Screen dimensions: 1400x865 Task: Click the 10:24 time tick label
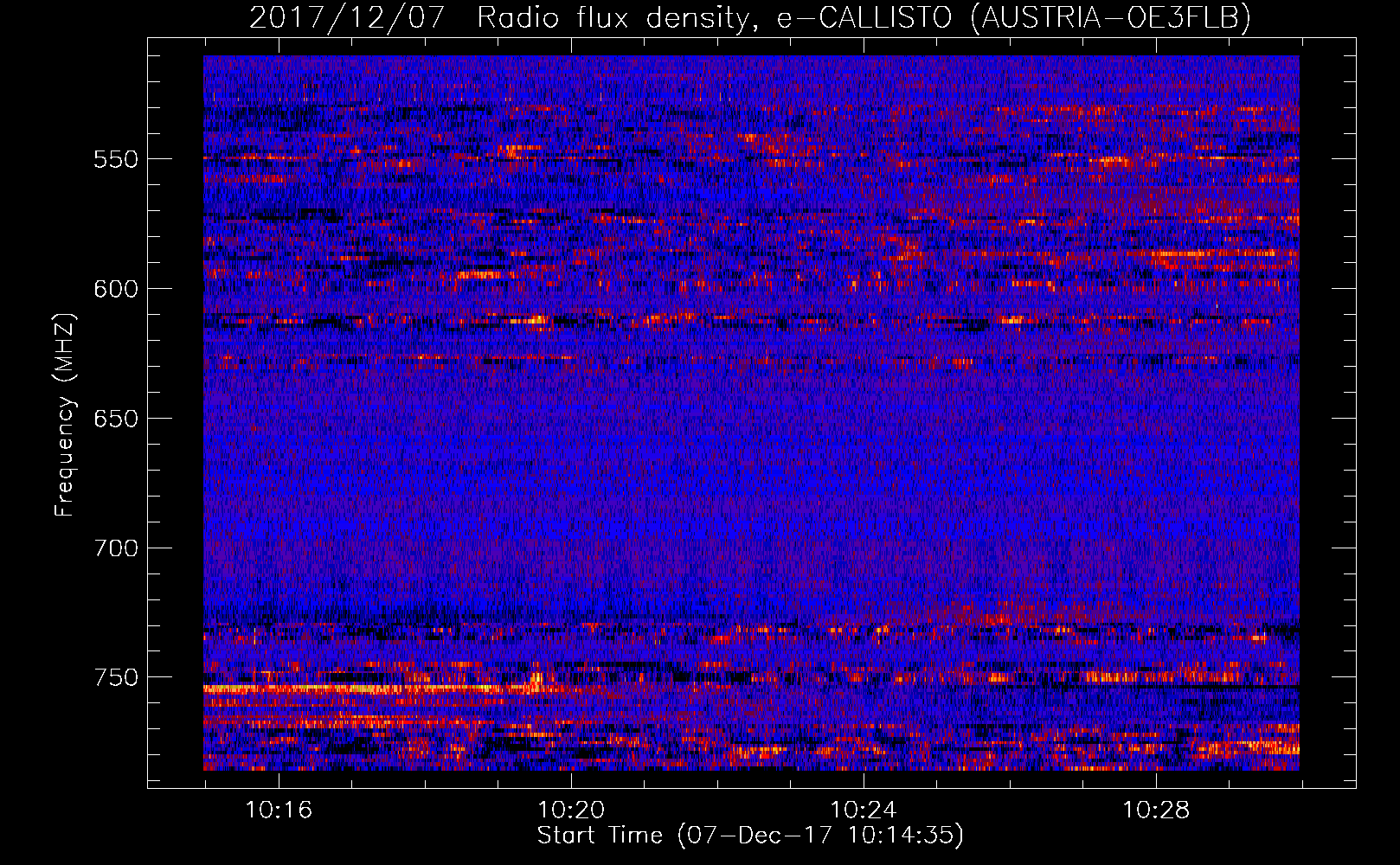864,811
